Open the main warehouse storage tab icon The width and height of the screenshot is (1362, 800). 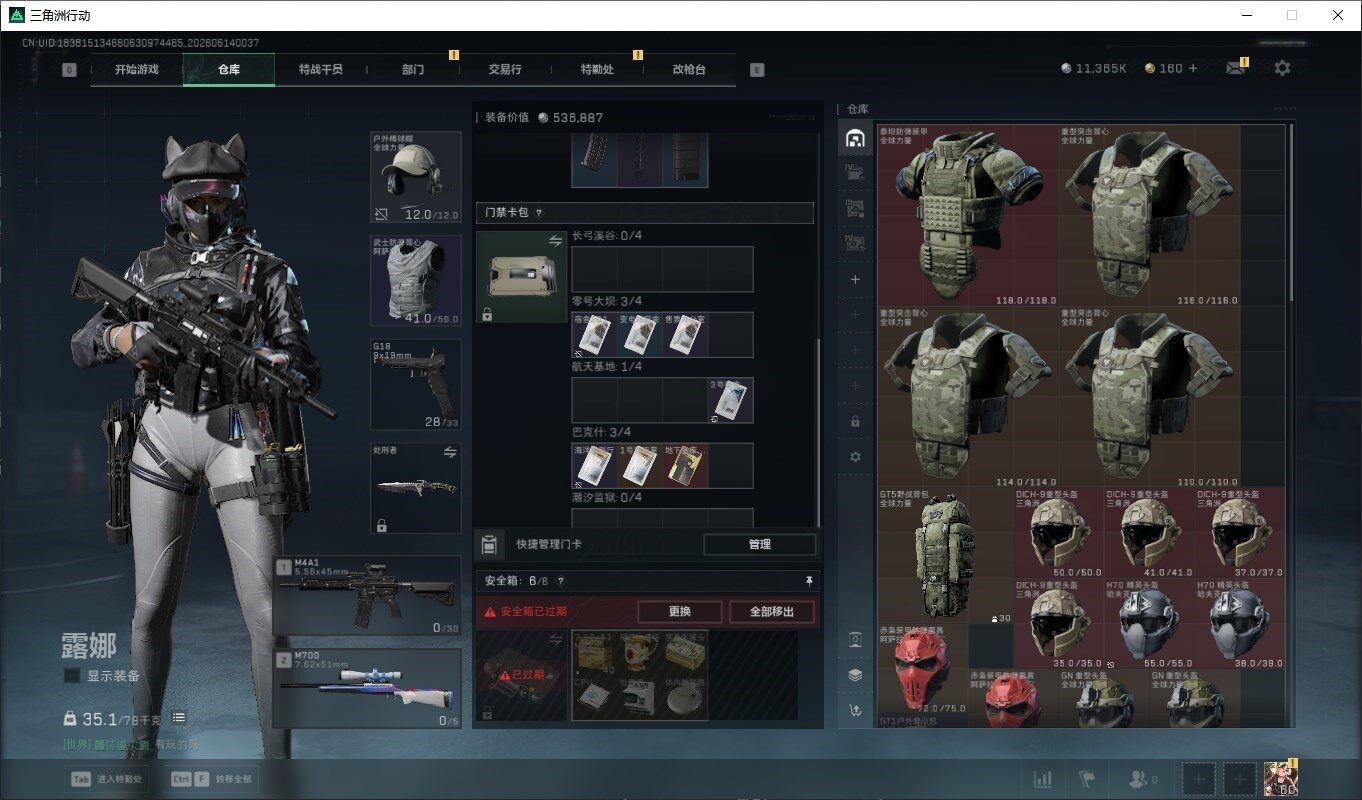click(855, 138)
